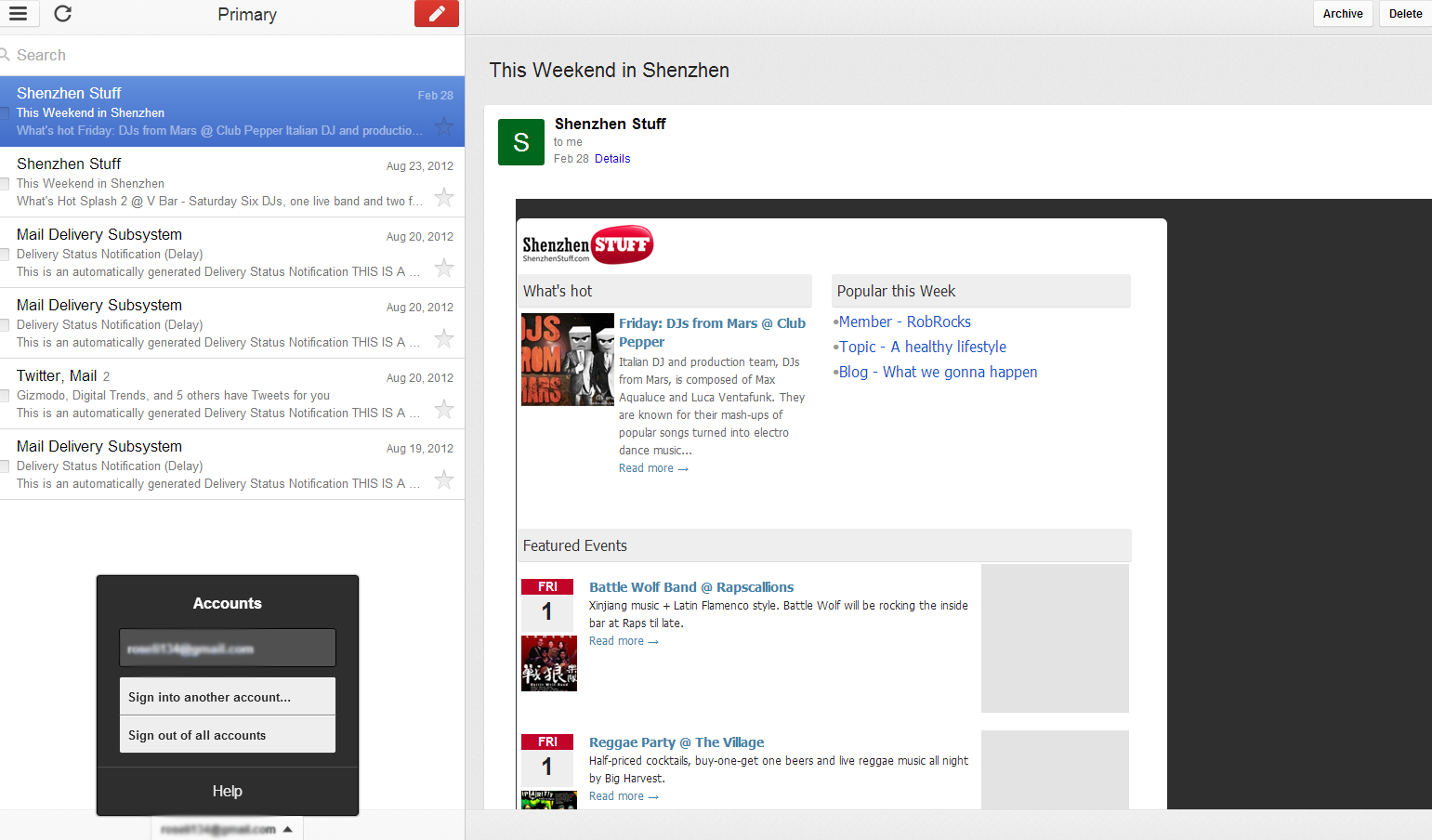Open the Feb 28 Shenzhen Stuff email row
The image size is (1432, 840).
(232, 112)
